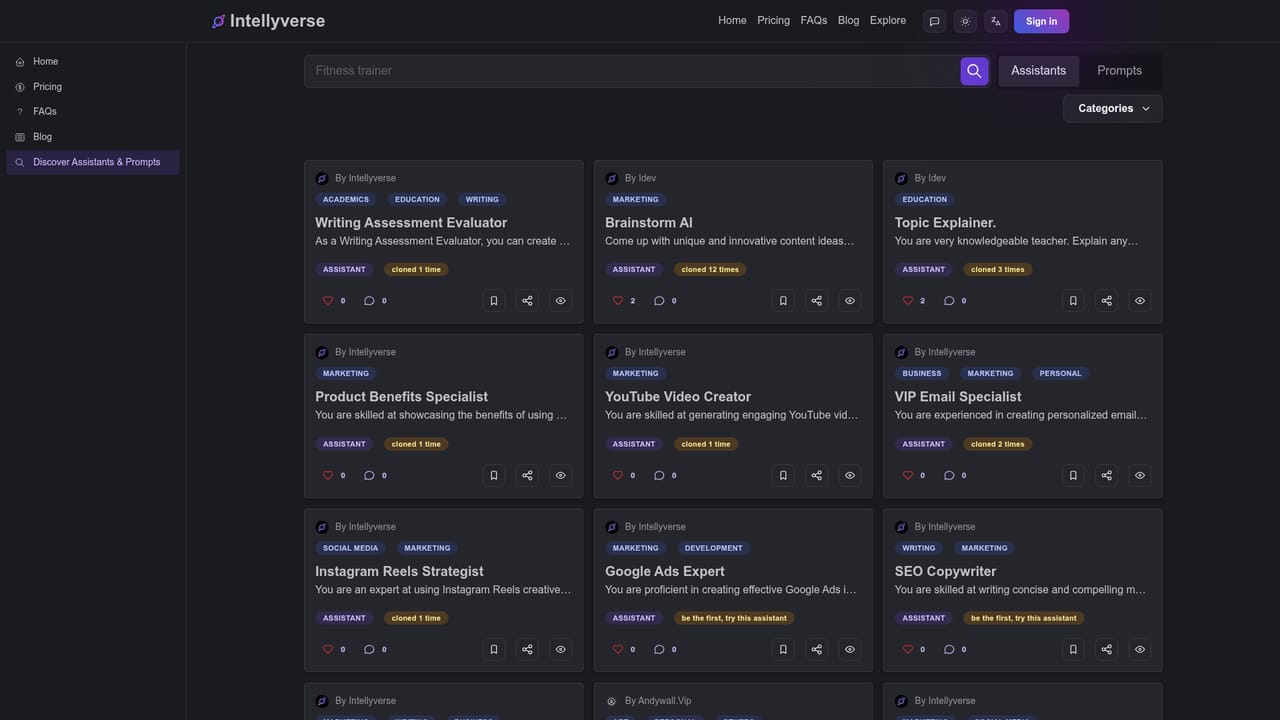This screenshot has width=1280, height=720.
Task: Share the SEO Copywriter assistant
Action: click(x=1106, y=649)
